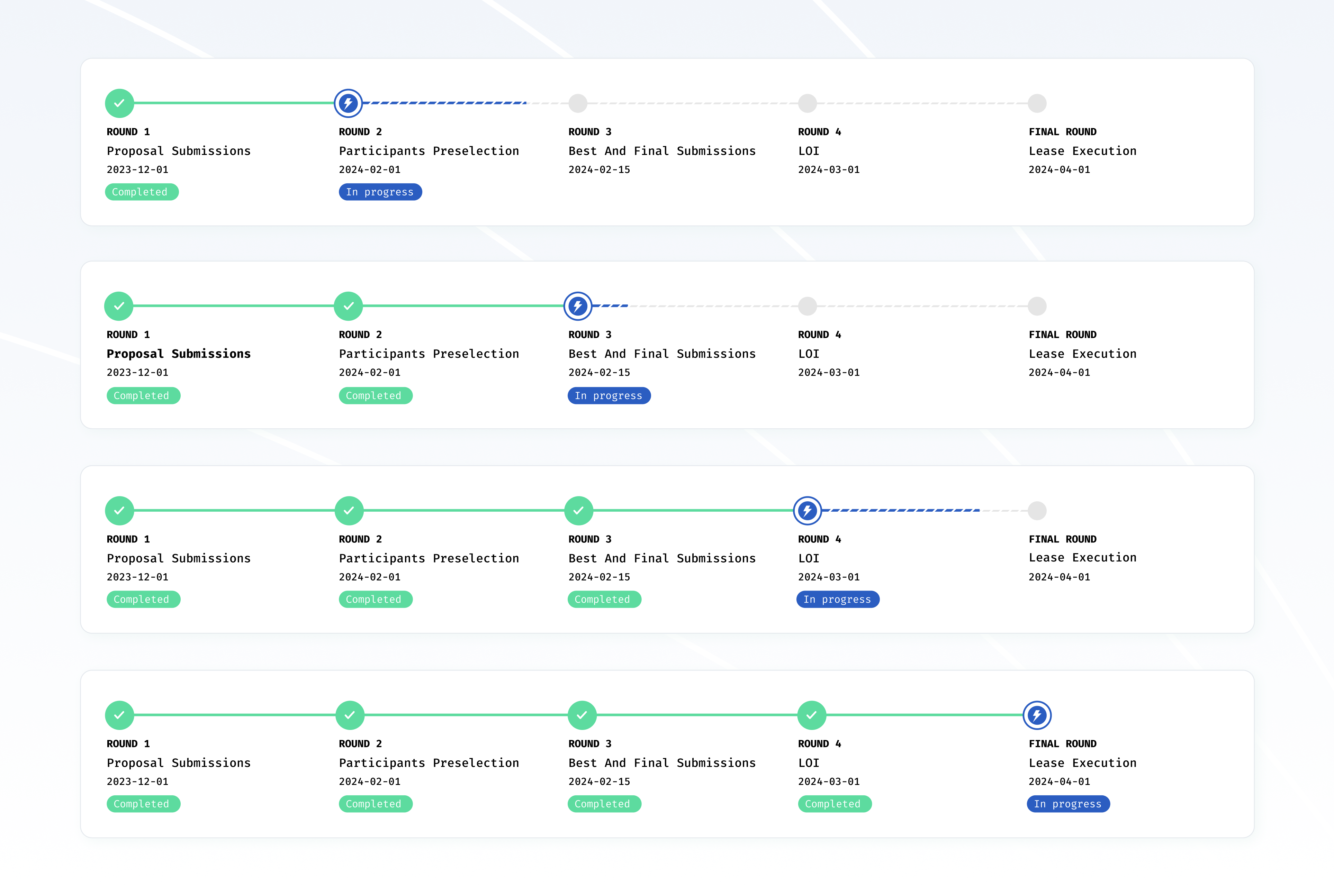Click the lightning icon on Round 4 LOI
Screen dimensions: 1334x896
(x=808, y=510)
